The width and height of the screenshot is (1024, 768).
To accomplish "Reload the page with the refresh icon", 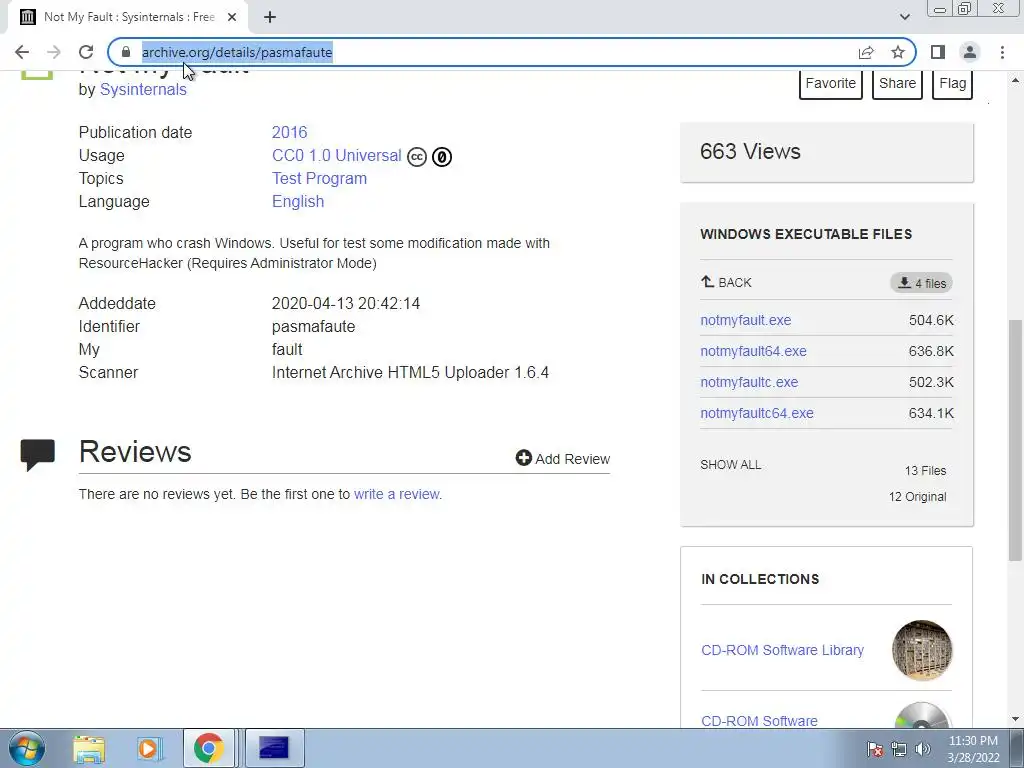I will coord(86,52).
